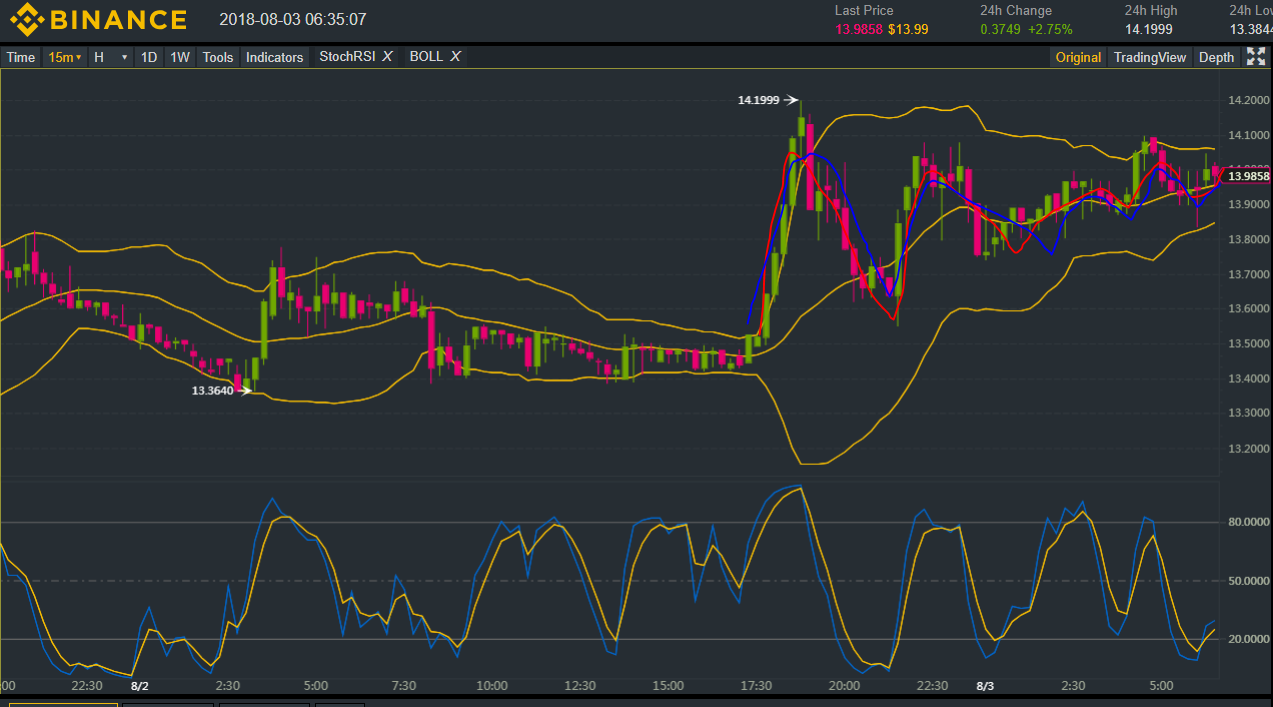The height and width of the screenshot is (707, 1273).
Task: Switch to the 1W interval
Action: (180, 57)
